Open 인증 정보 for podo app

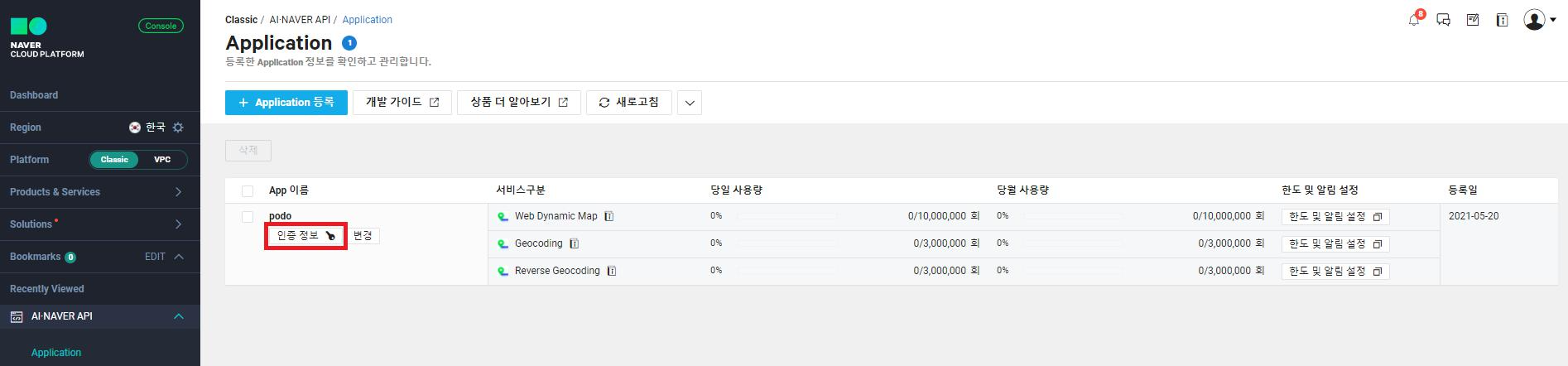(x=306, y=236)
